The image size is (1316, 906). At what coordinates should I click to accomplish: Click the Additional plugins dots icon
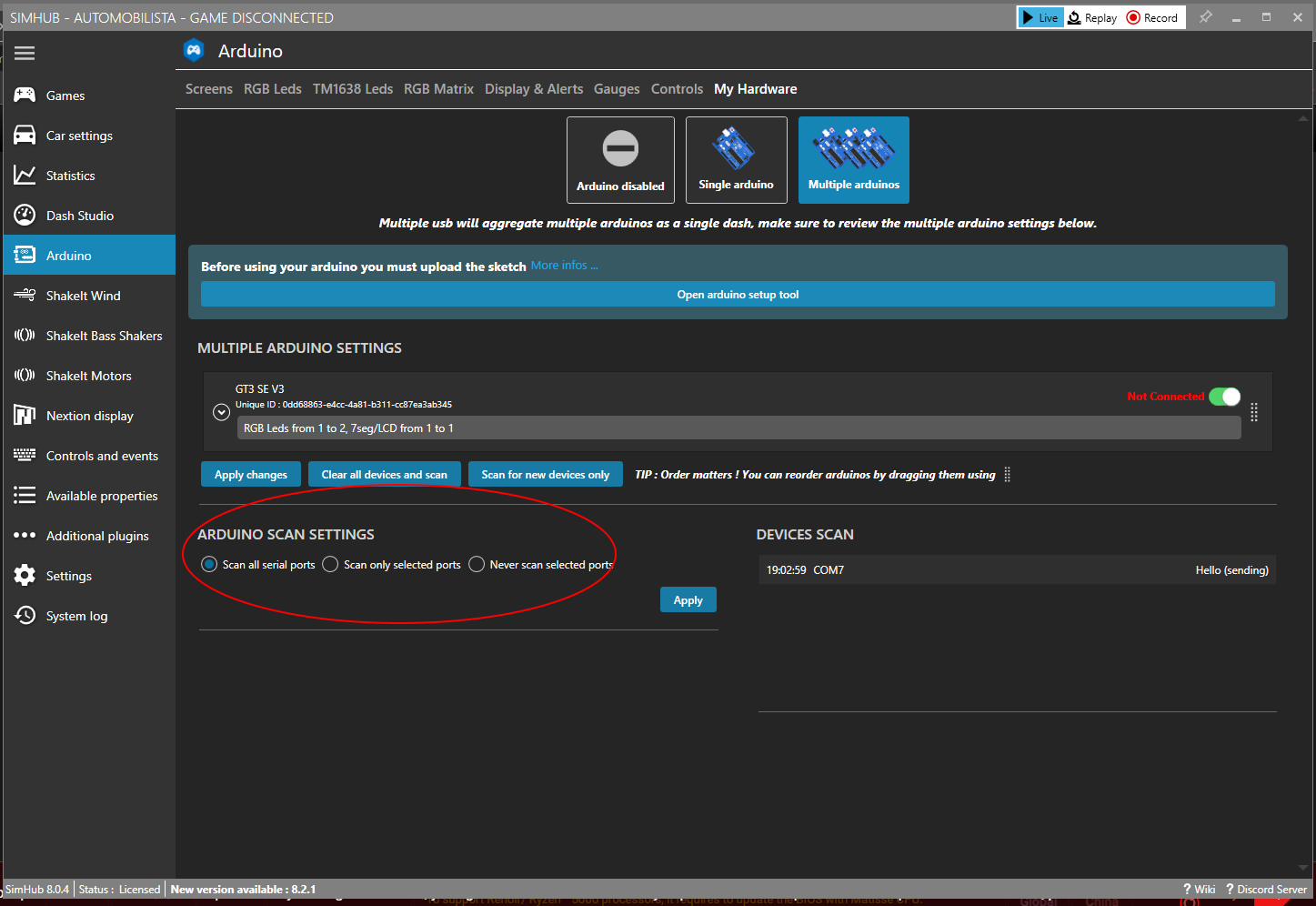click(25, 535)
